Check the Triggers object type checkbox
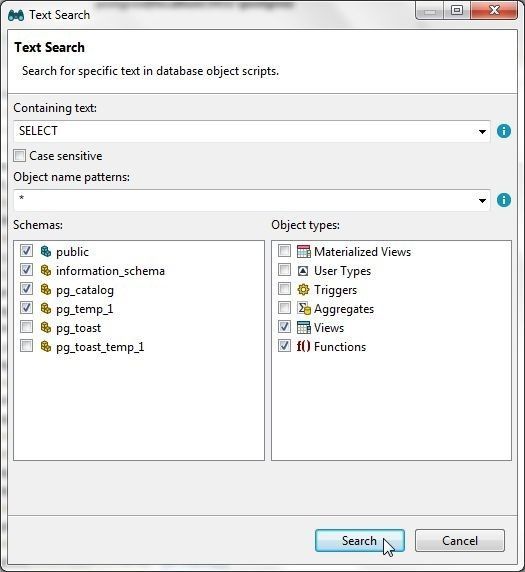 coord(284,289)
